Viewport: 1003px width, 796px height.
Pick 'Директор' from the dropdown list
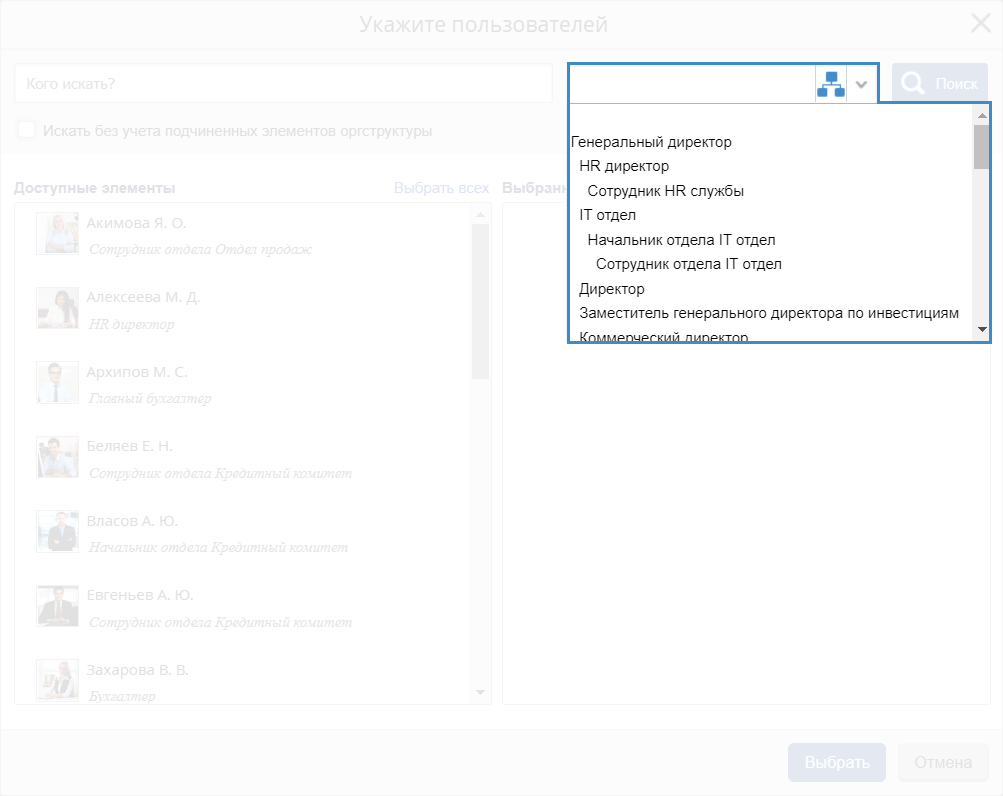[x=612, y=289]
